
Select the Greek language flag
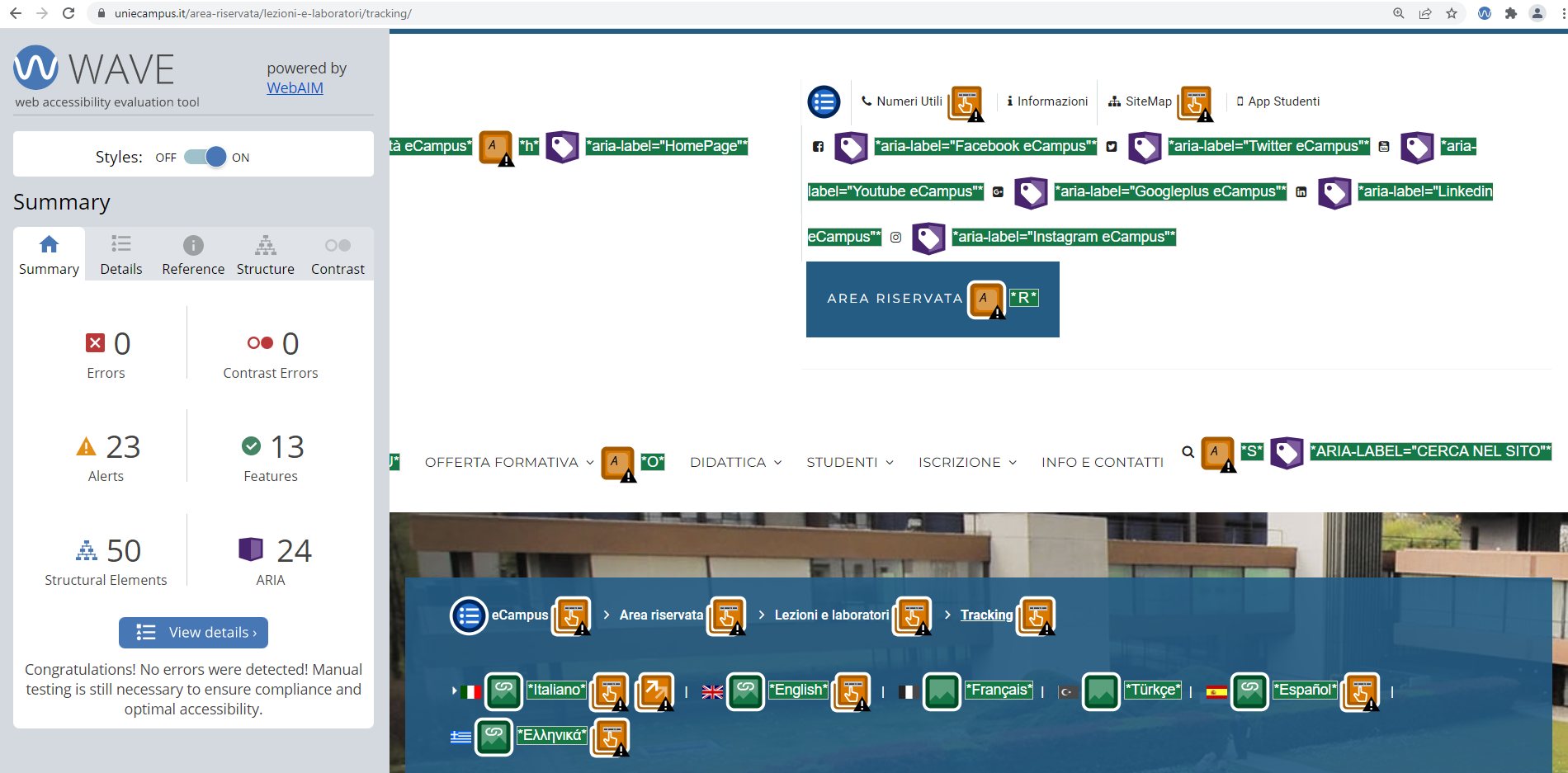460,738
